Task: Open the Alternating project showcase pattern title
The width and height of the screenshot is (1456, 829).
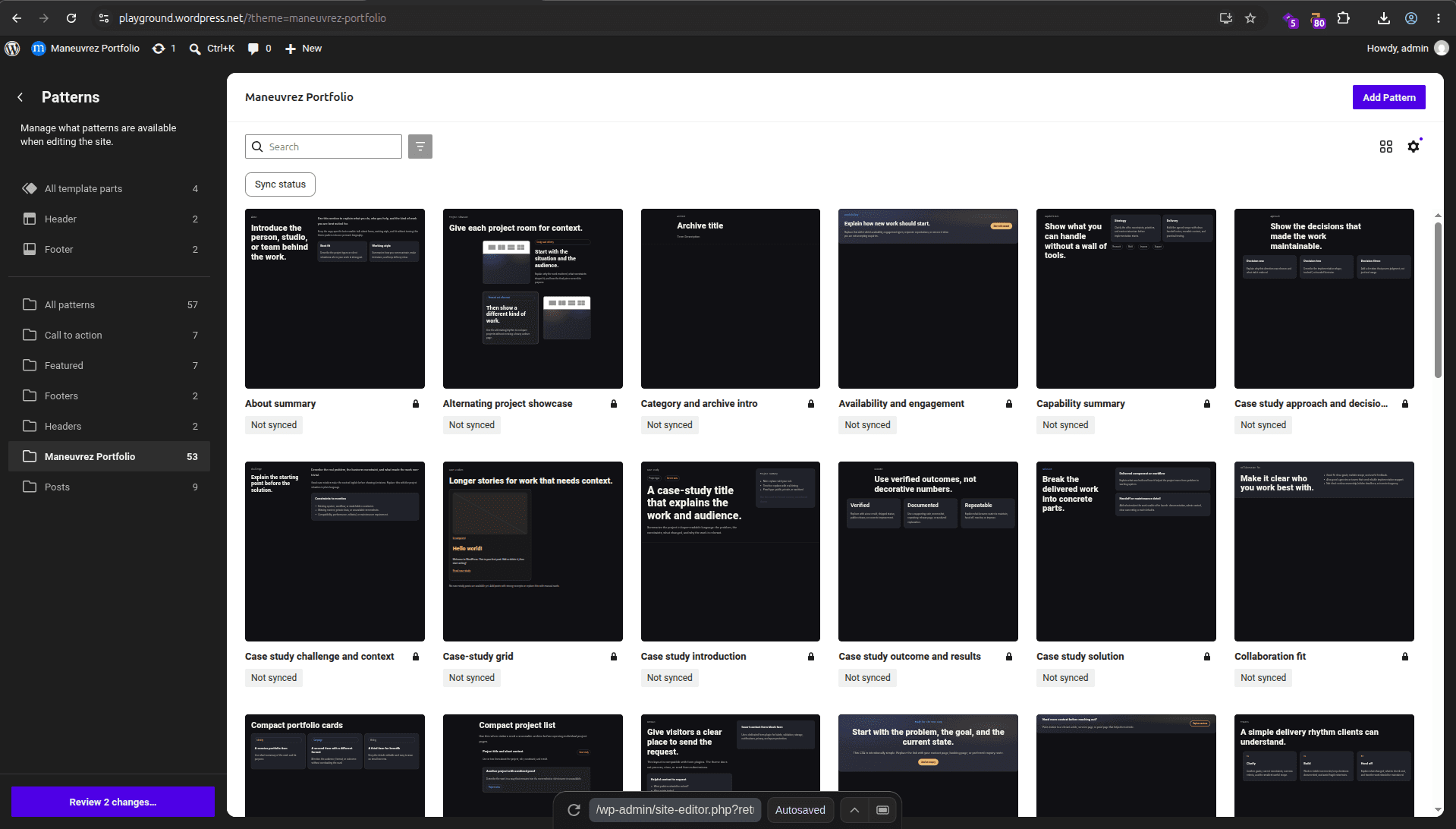Action: pyautogui.click(x=508, y=404)
